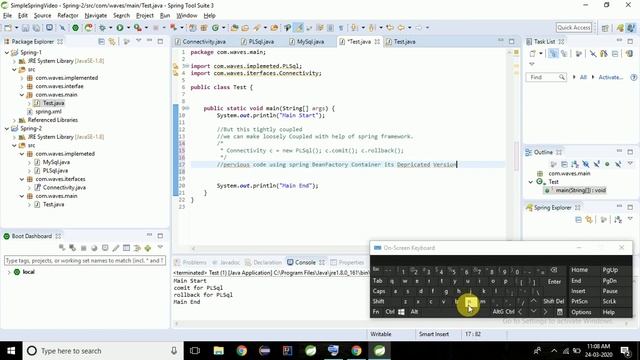Click the Debug bug toolbar icon
This screenshot has width=640, height=360.
tap(102, 28)
